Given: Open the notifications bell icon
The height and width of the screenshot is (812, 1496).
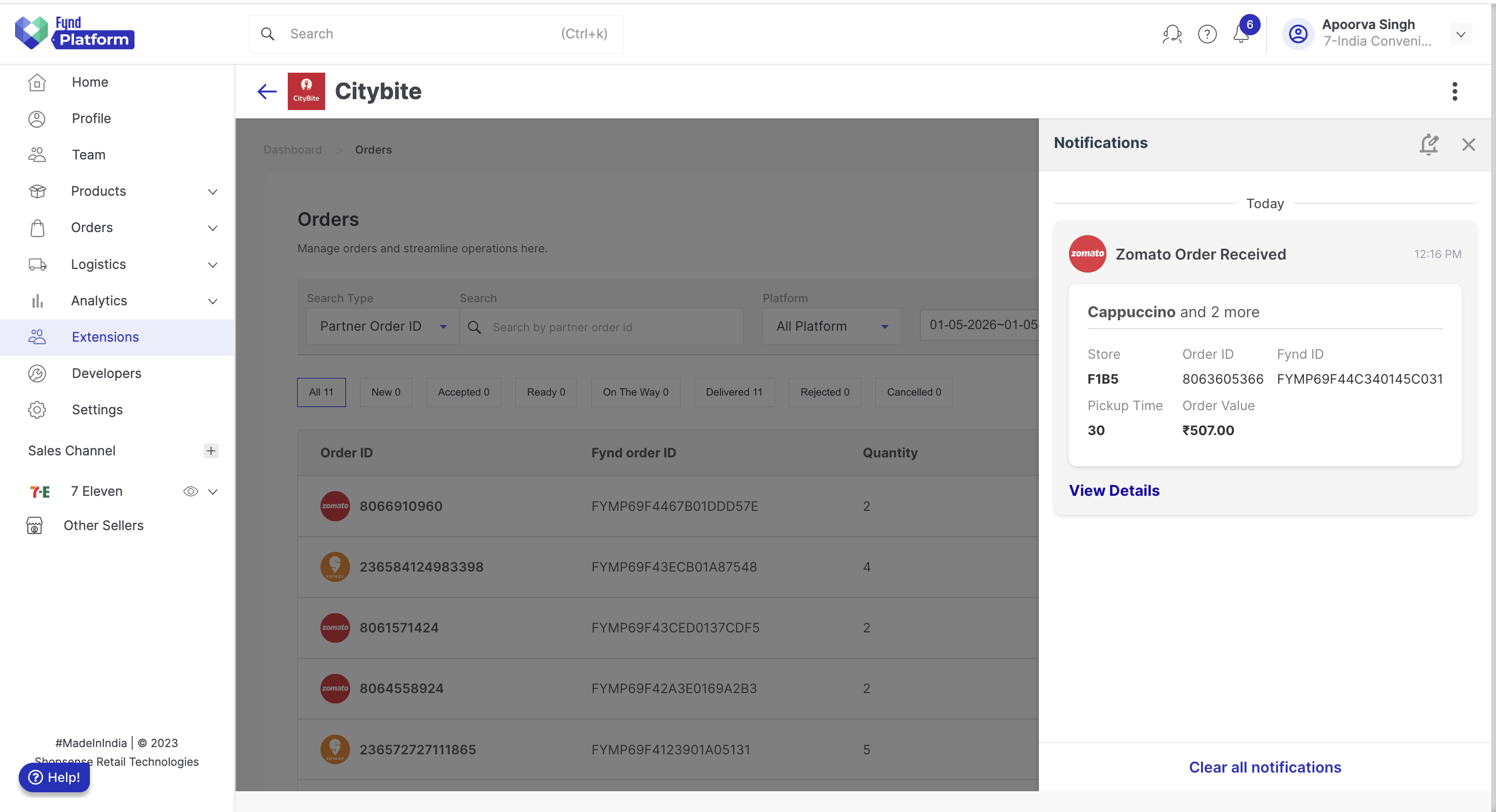Looking at the screenshot, I should [1241, 34].
